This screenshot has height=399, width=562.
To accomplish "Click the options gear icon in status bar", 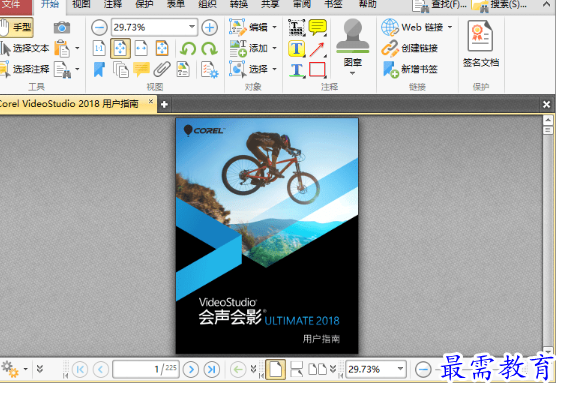I will [x=10, y=369].
